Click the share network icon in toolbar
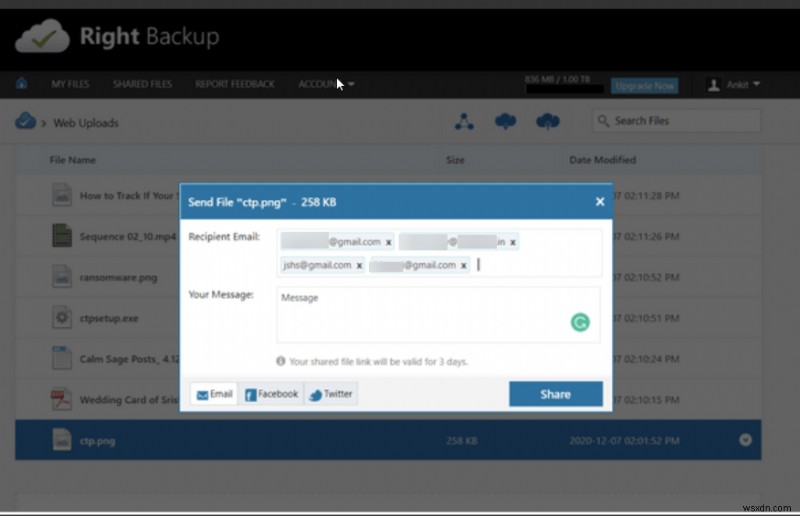The image size is (800, 516). [464, 121]
